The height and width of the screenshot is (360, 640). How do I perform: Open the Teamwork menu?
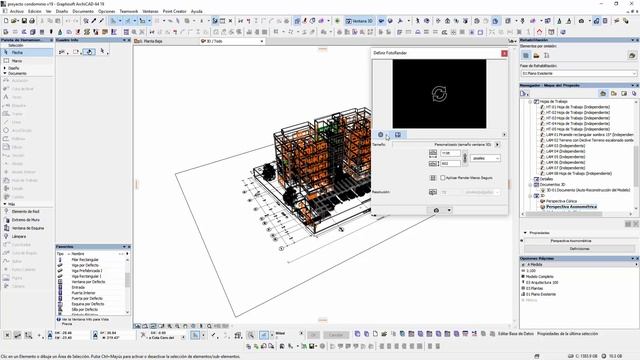point(129,11)
